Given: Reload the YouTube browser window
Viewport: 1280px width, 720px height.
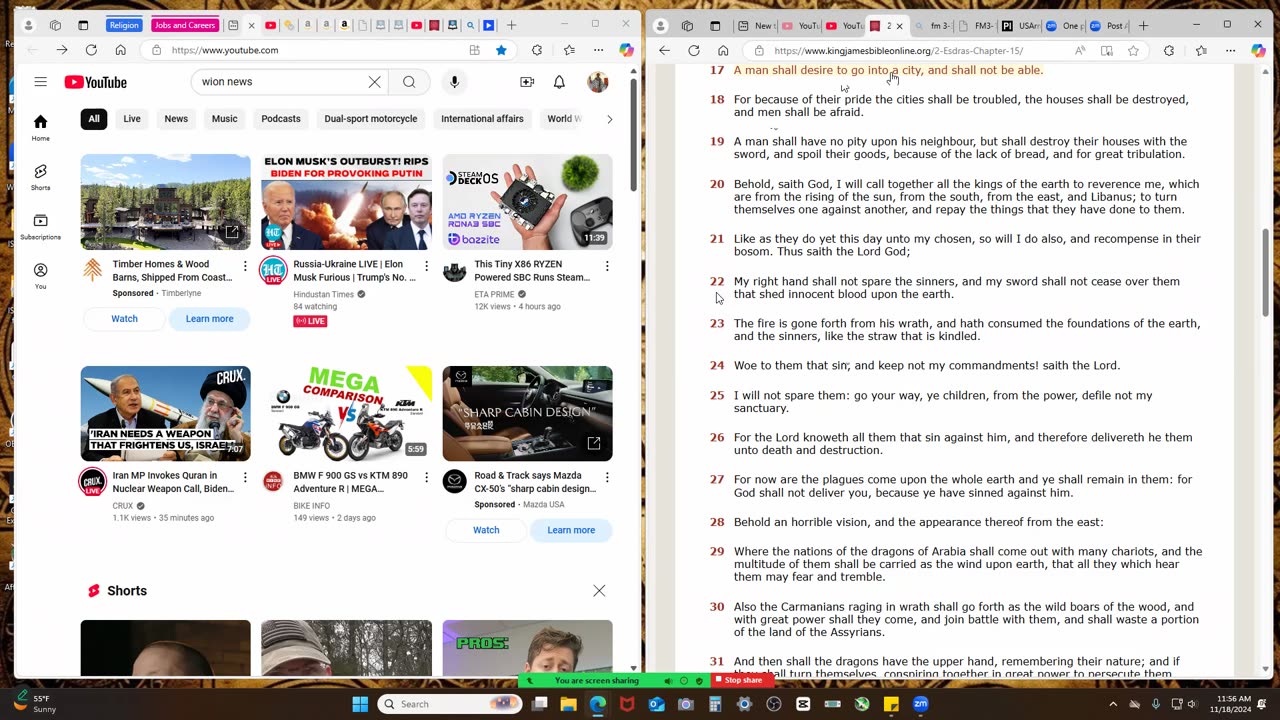Looking at the screenshot, I should pos(91,50).
